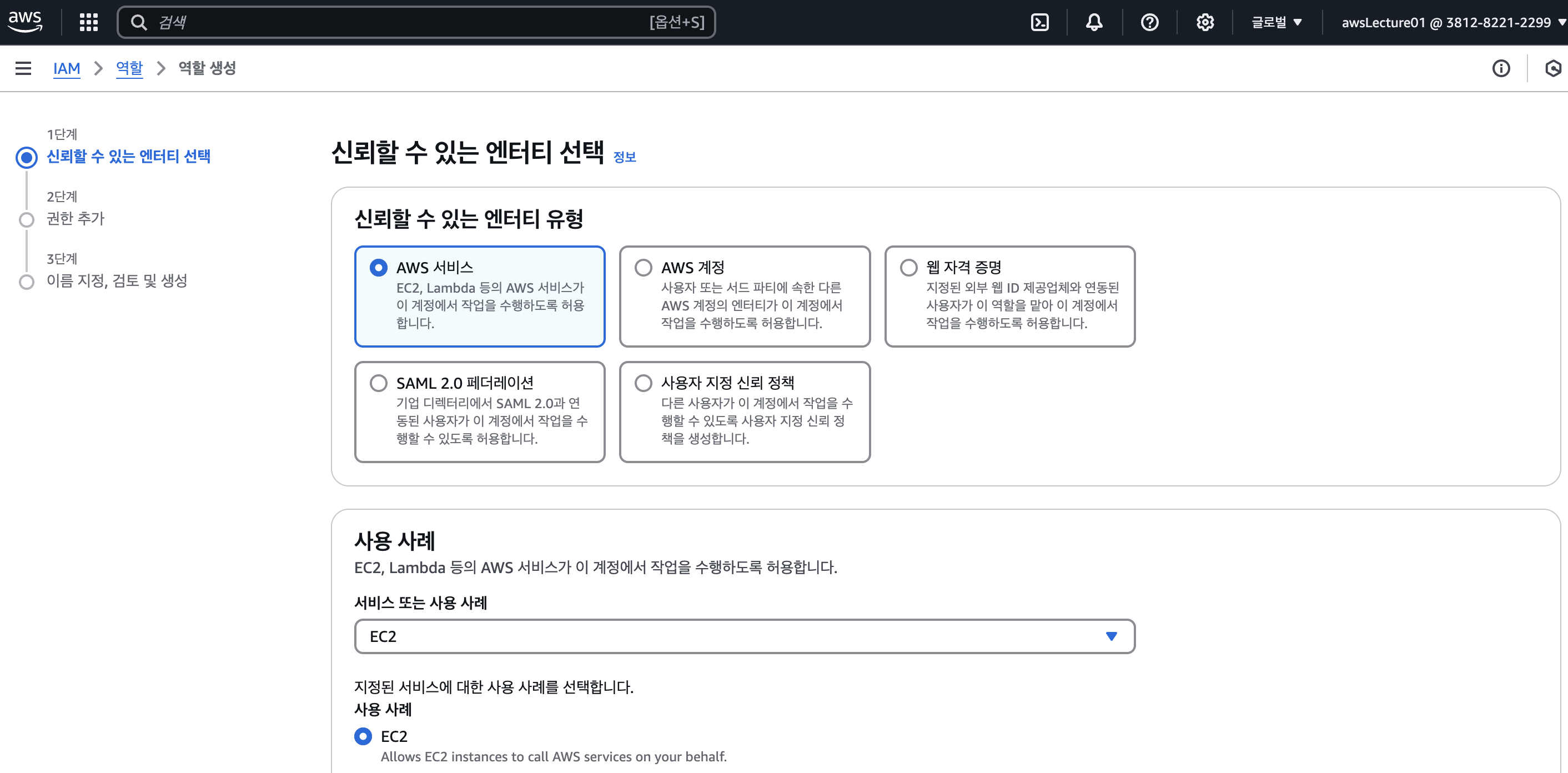
Task: Open the info panel icon
Action: tap(1501, 68)
